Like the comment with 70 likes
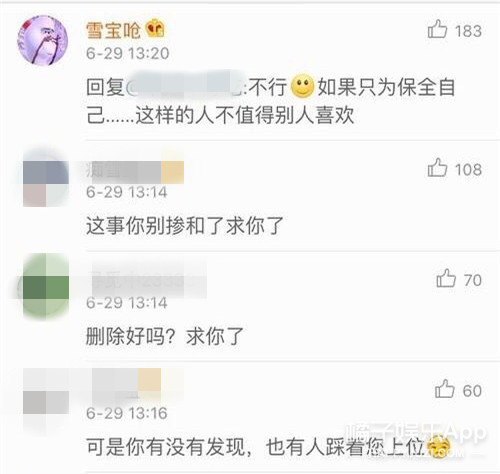The height and width of the screenshot is (474, 500). [x=446, y=278]
